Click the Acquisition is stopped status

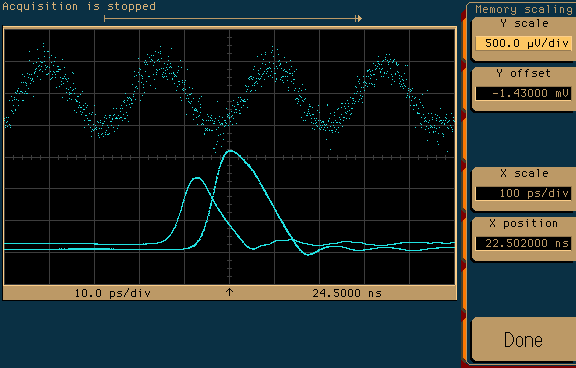79,6
